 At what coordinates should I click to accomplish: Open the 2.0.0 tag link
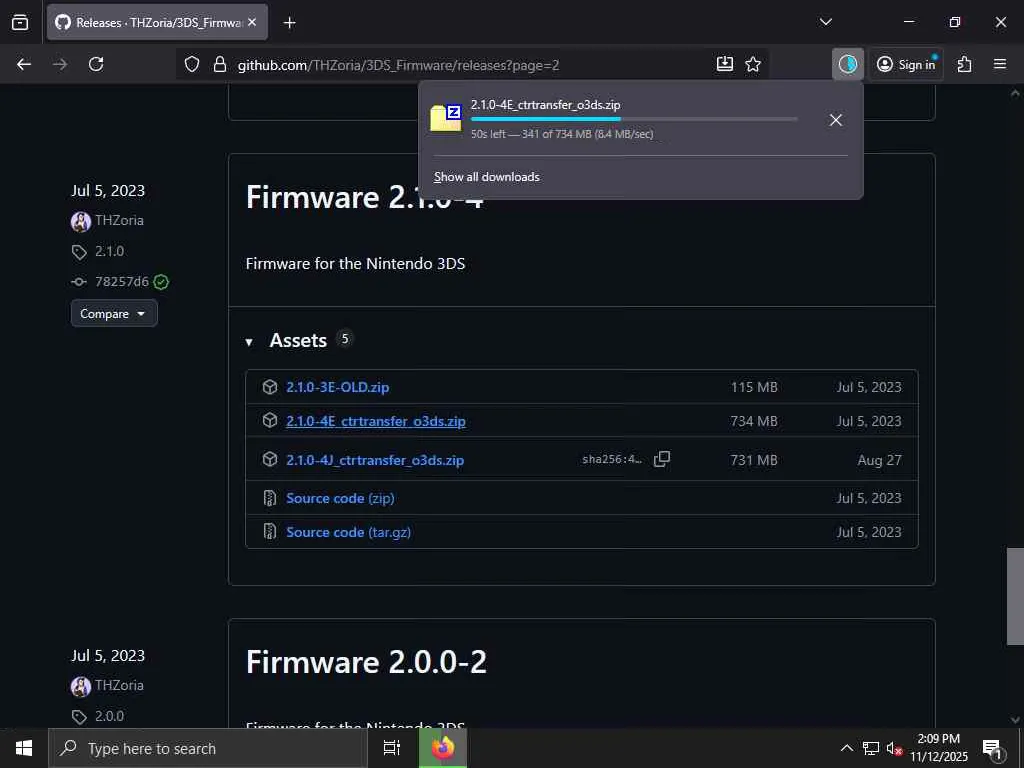[109, 716]
